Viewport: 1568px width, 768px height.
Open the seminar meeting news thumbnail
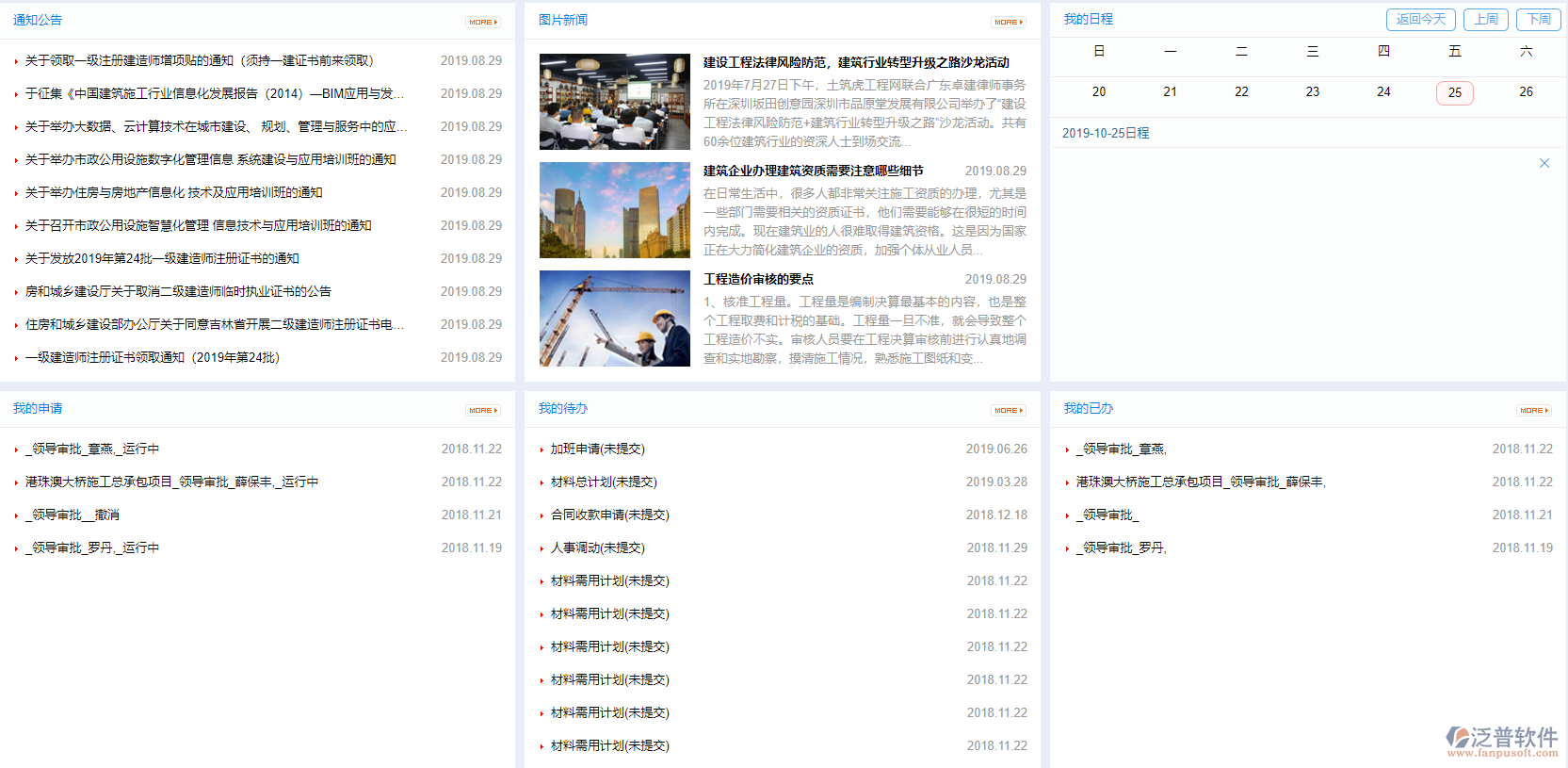(615, 102)
